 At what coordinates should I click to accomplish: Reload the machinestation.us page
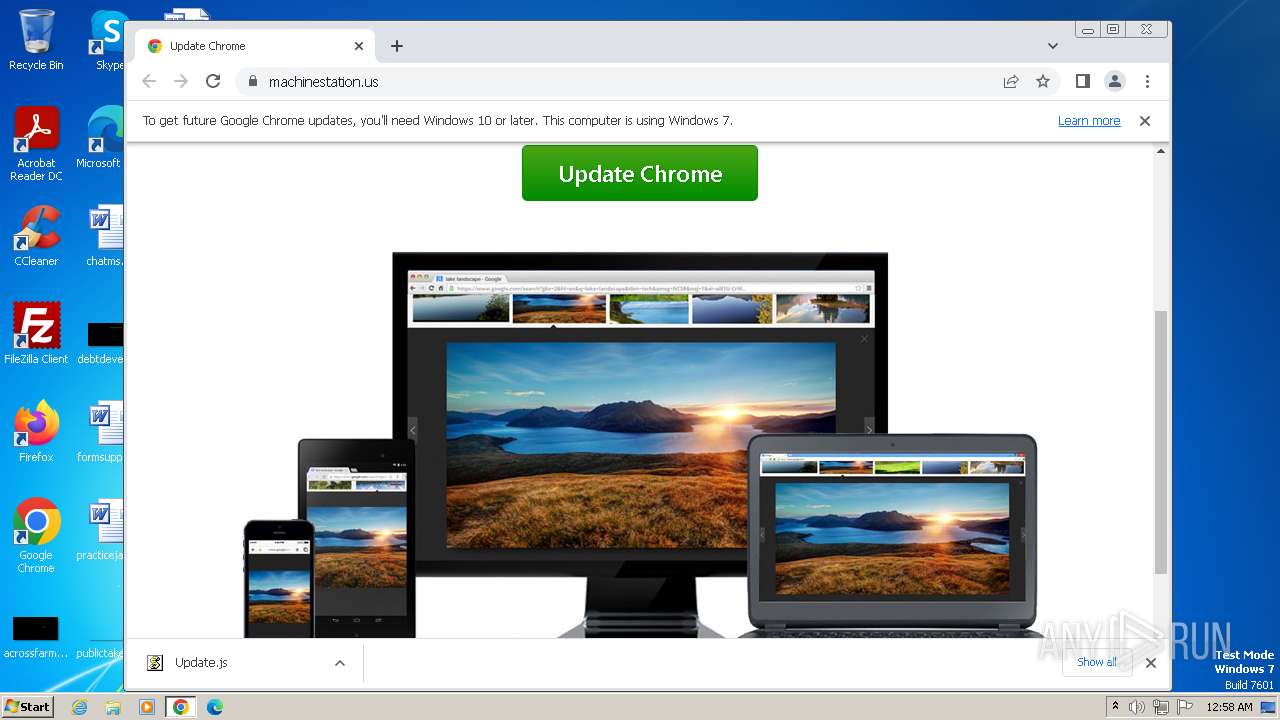tap(213, 82)
